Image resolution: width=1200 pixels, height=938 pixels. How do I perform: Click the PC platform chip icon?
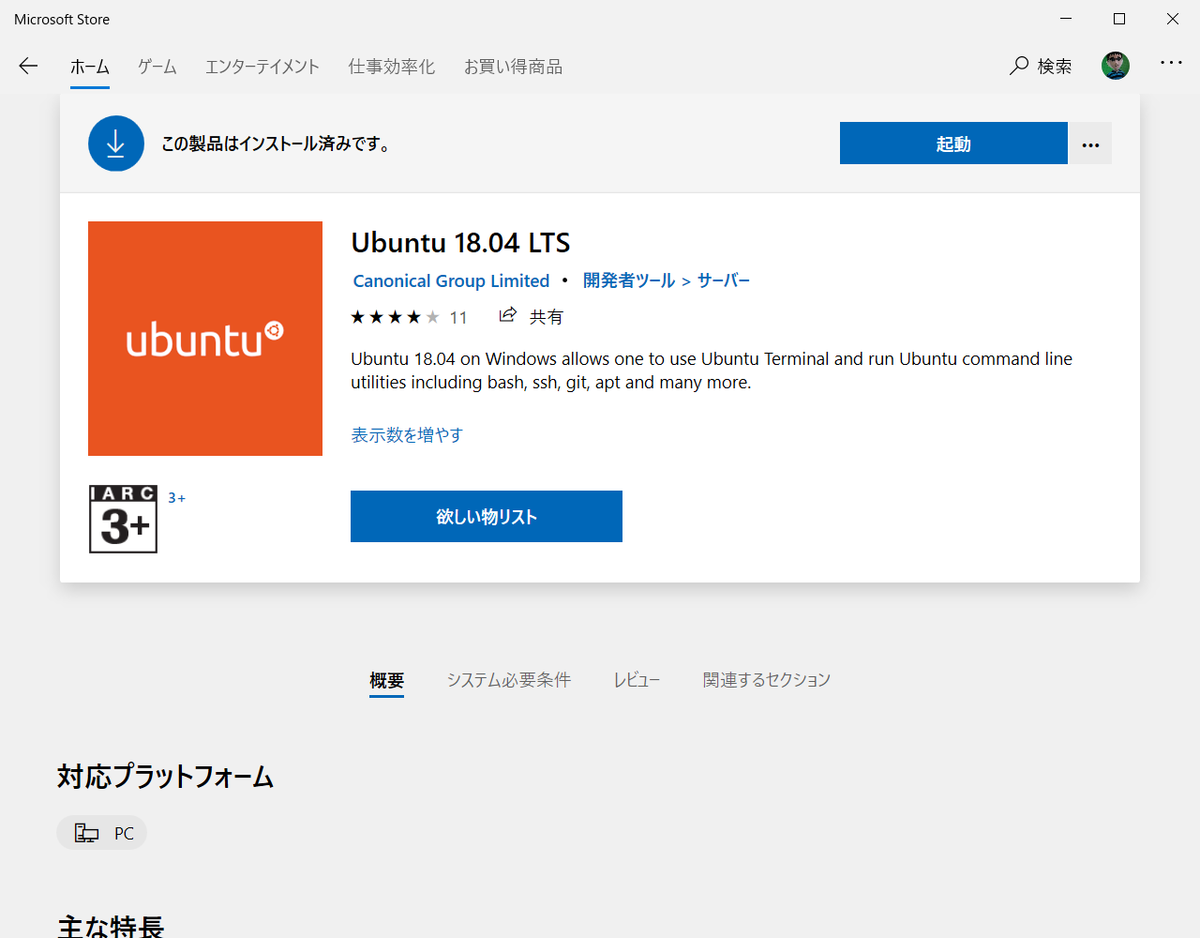(x=84, y=832)
